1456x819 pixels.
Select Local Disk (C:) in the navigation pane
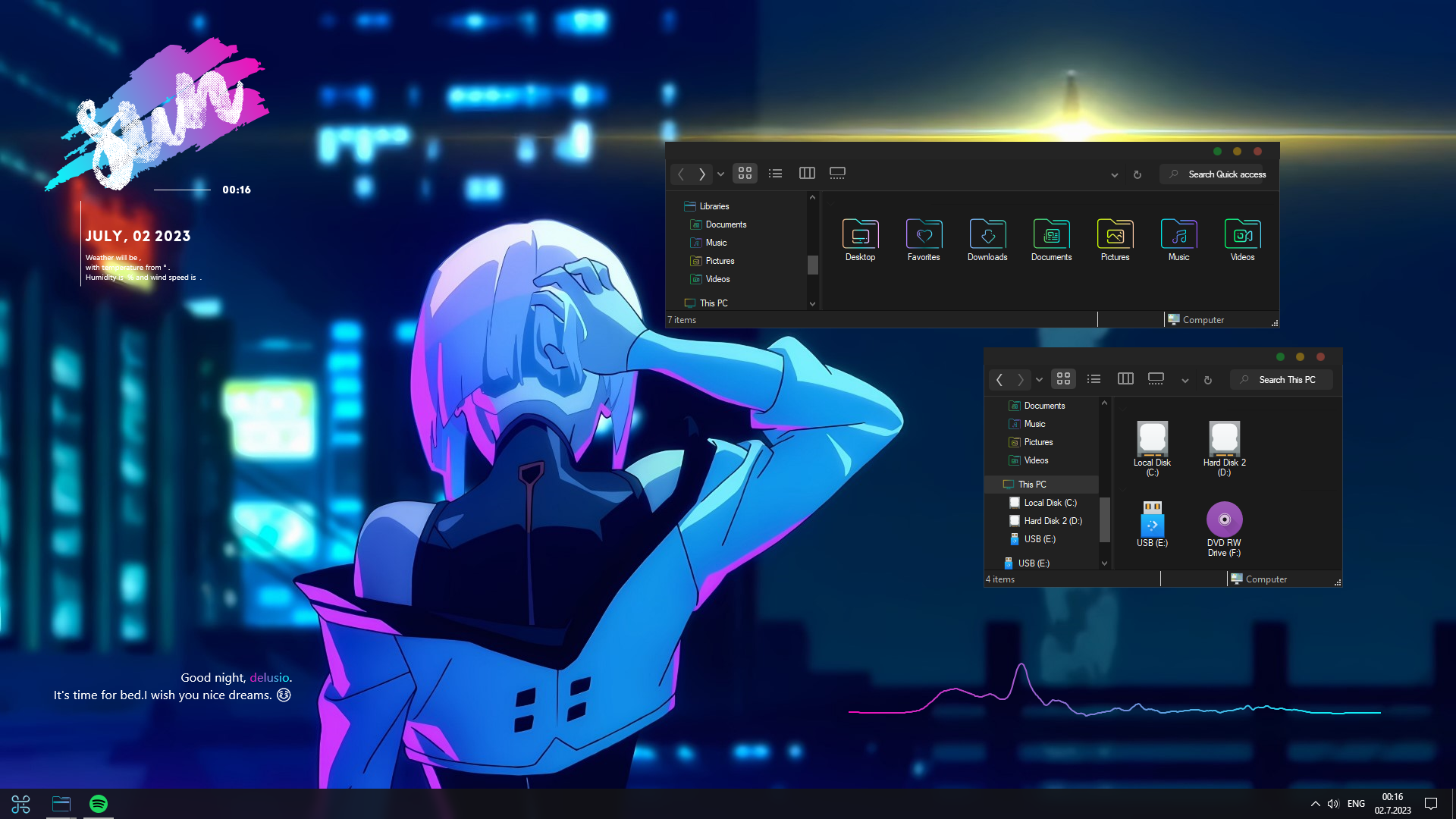click(x=1050, y=502)
